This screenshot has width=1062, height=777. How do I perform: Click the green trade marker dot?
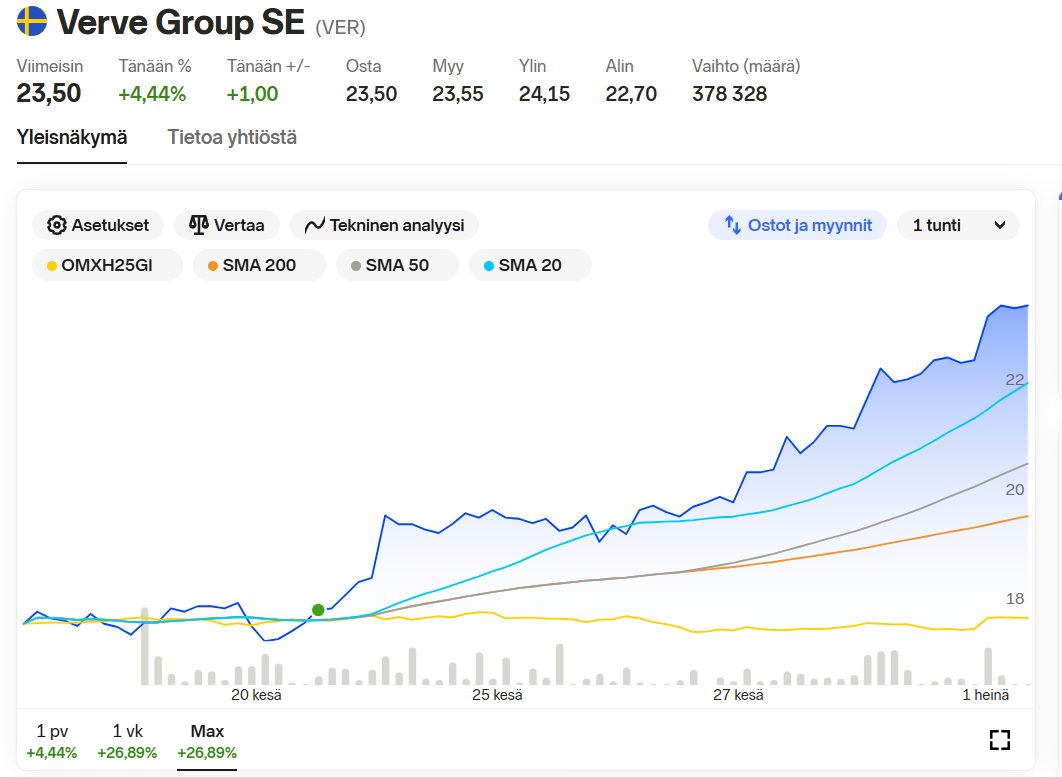(x=318, y=610)
